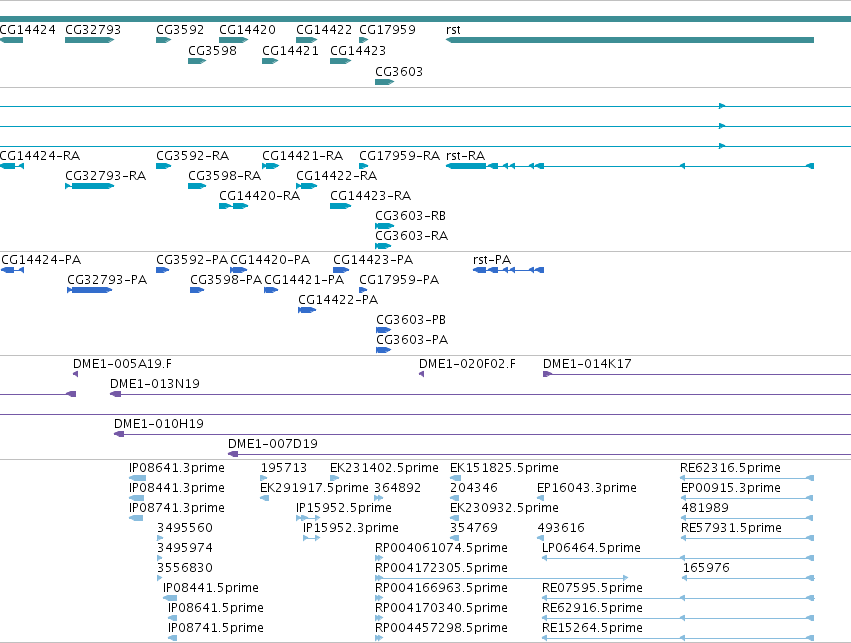Select the CG14420-PA protein label
This screenshot has width=851, height=643.
click(x=270, y=260)
